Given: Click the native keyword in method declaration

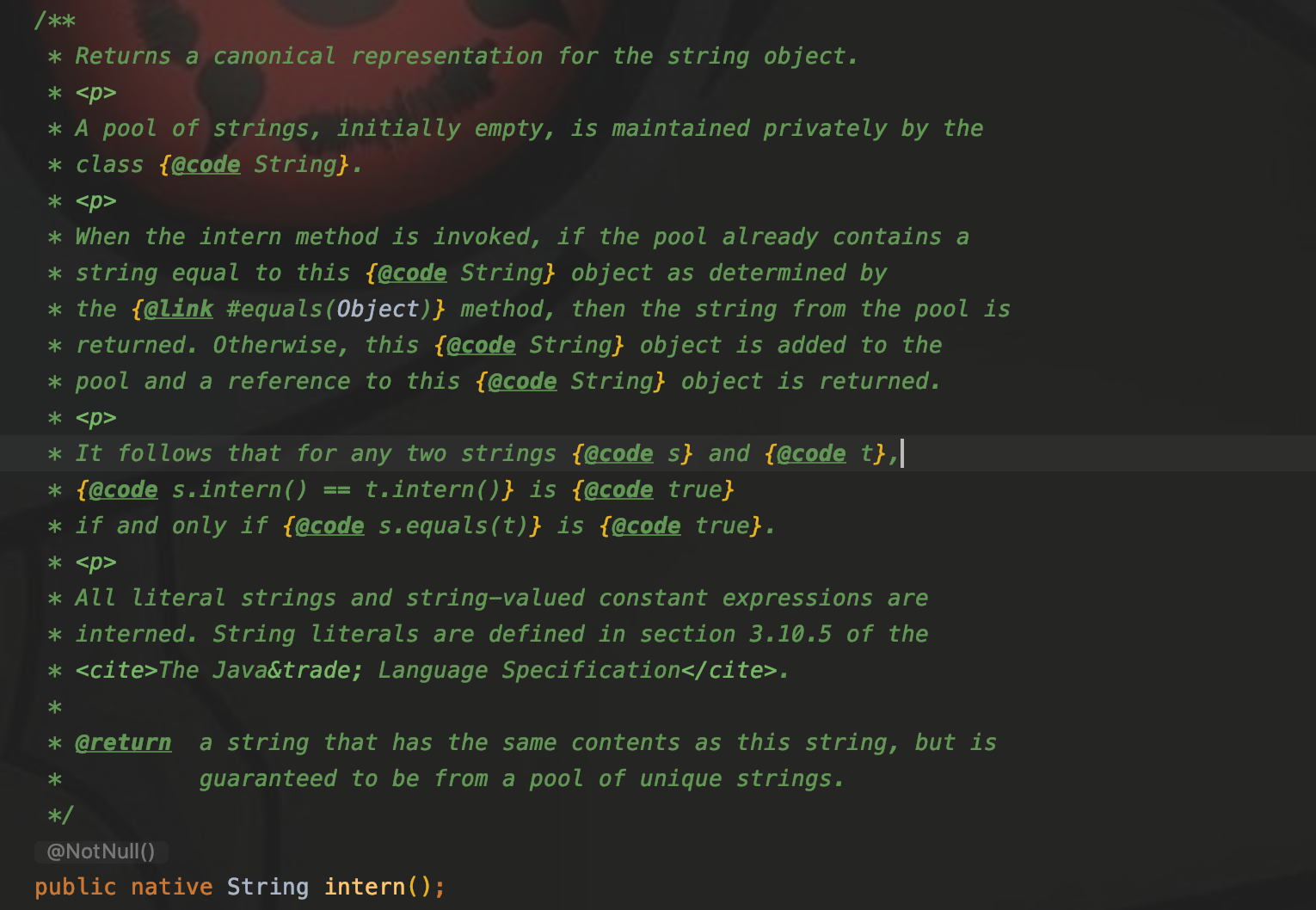Looking at the screenshot, I should point(171,887).
